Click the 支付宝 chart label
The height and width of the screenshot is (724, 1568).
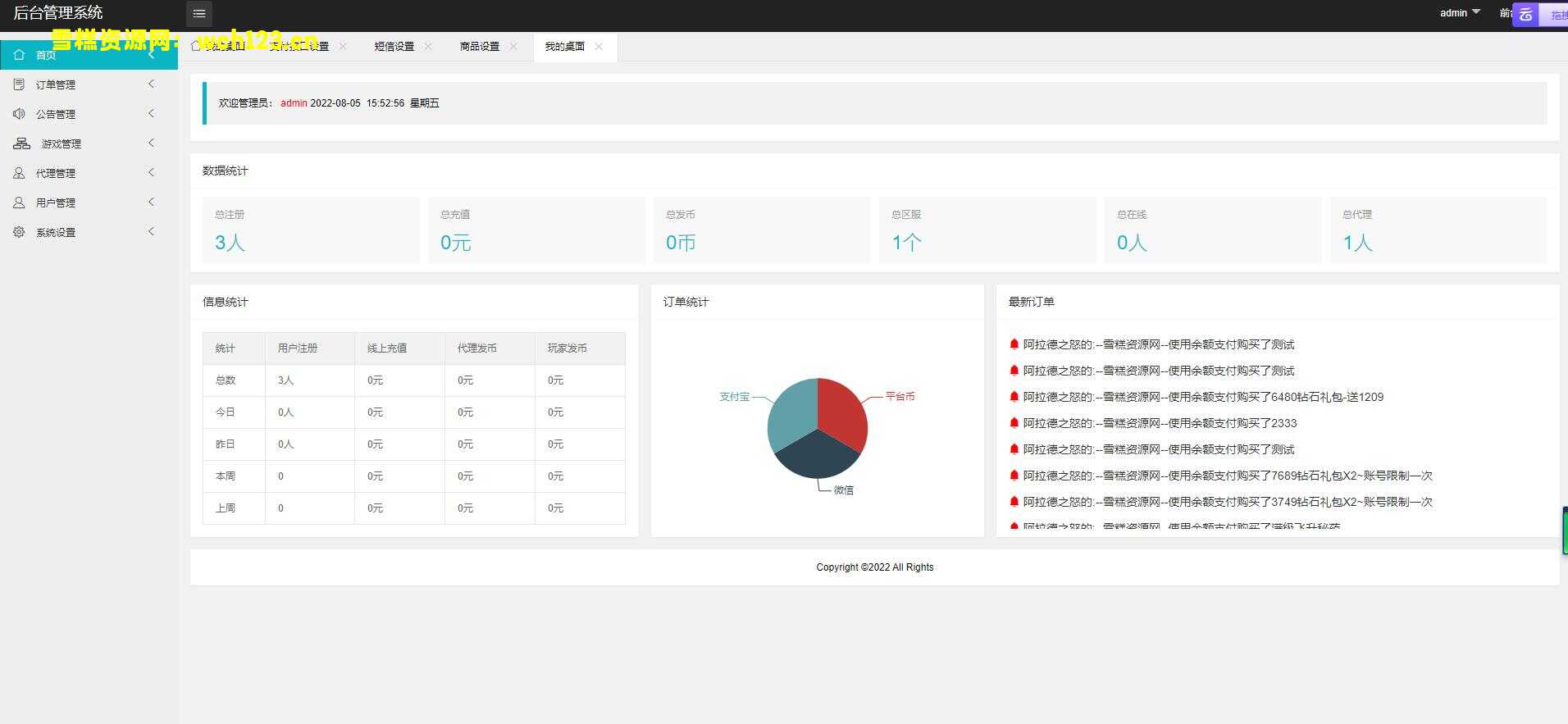[735, 397]
